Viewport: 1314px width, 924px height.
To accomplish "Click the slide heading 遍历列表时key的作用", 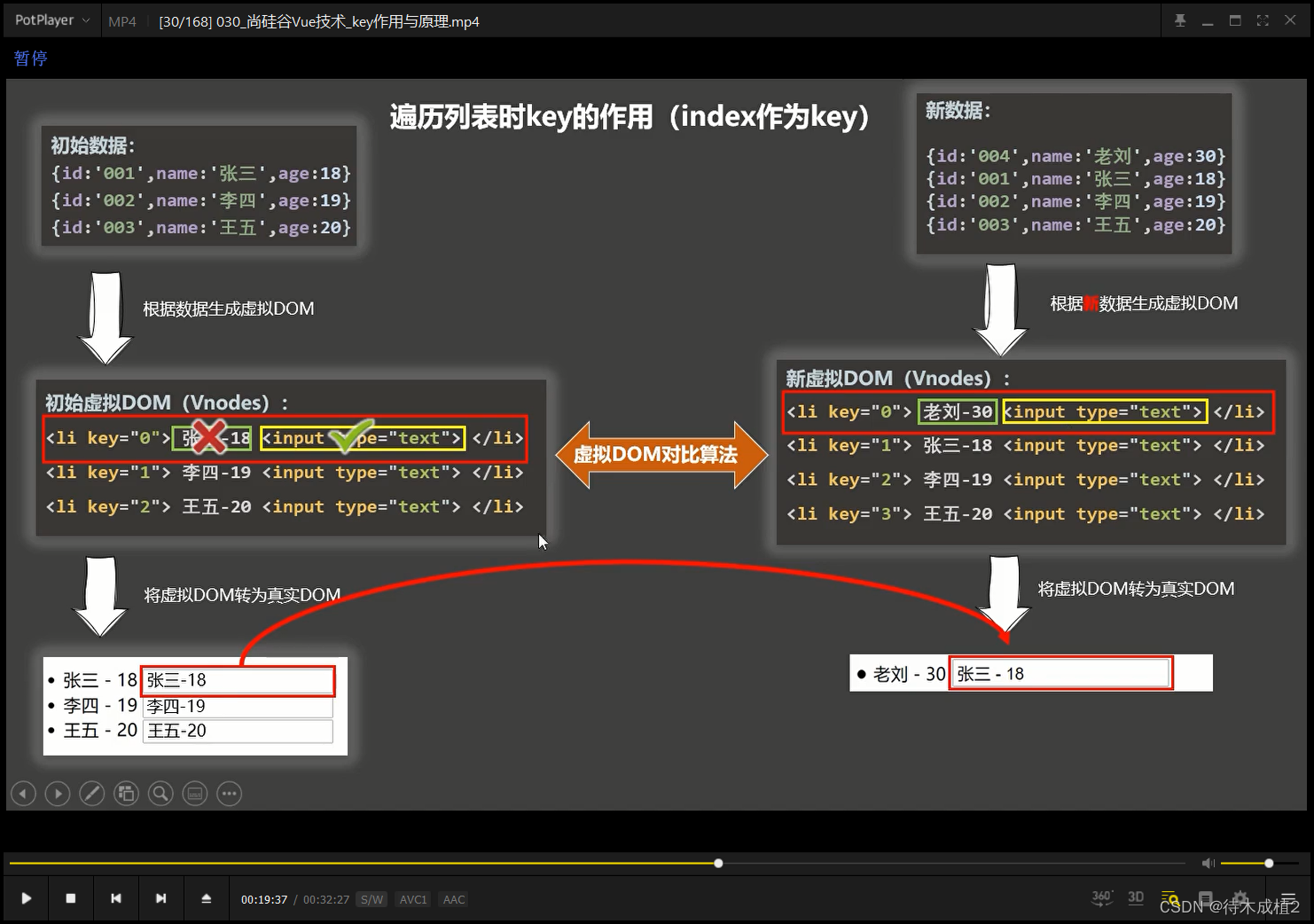I will tap(630, 117).
